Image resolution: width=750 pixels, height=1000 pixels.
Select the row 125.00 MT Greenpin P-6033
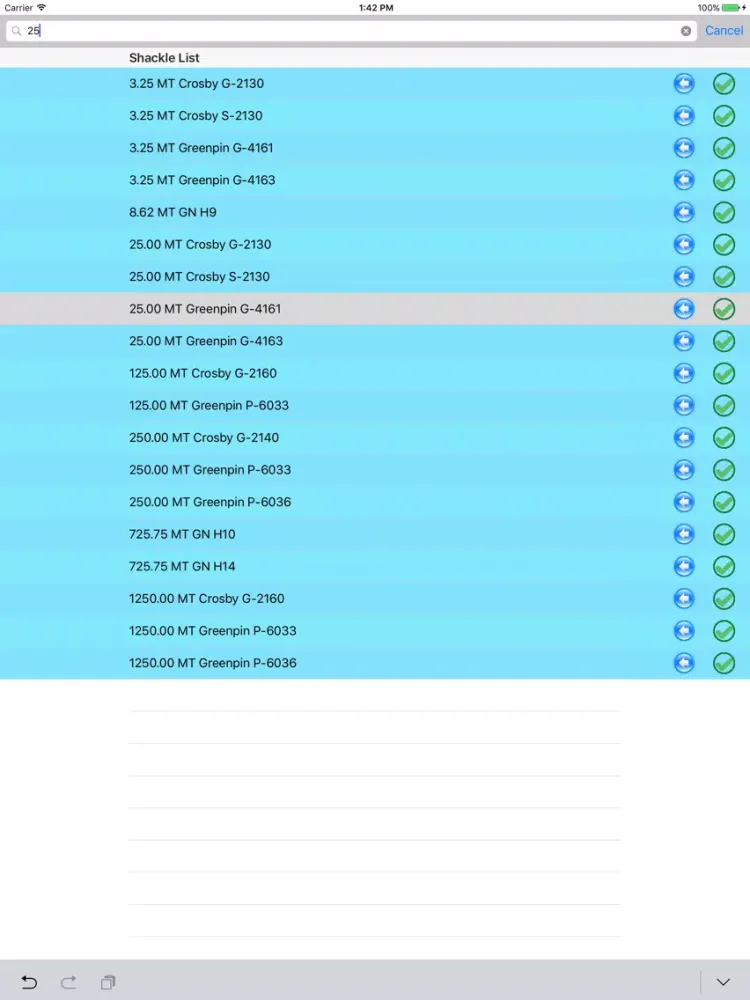pos(375,406)
